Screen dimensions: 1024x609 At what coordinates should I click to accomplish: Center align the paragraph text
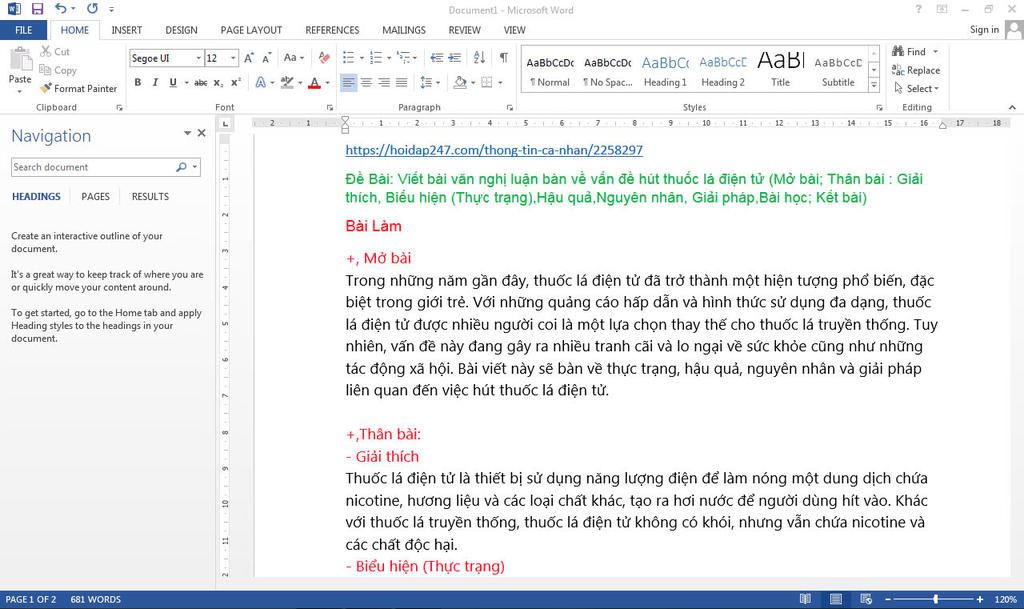tap(366, 82)
